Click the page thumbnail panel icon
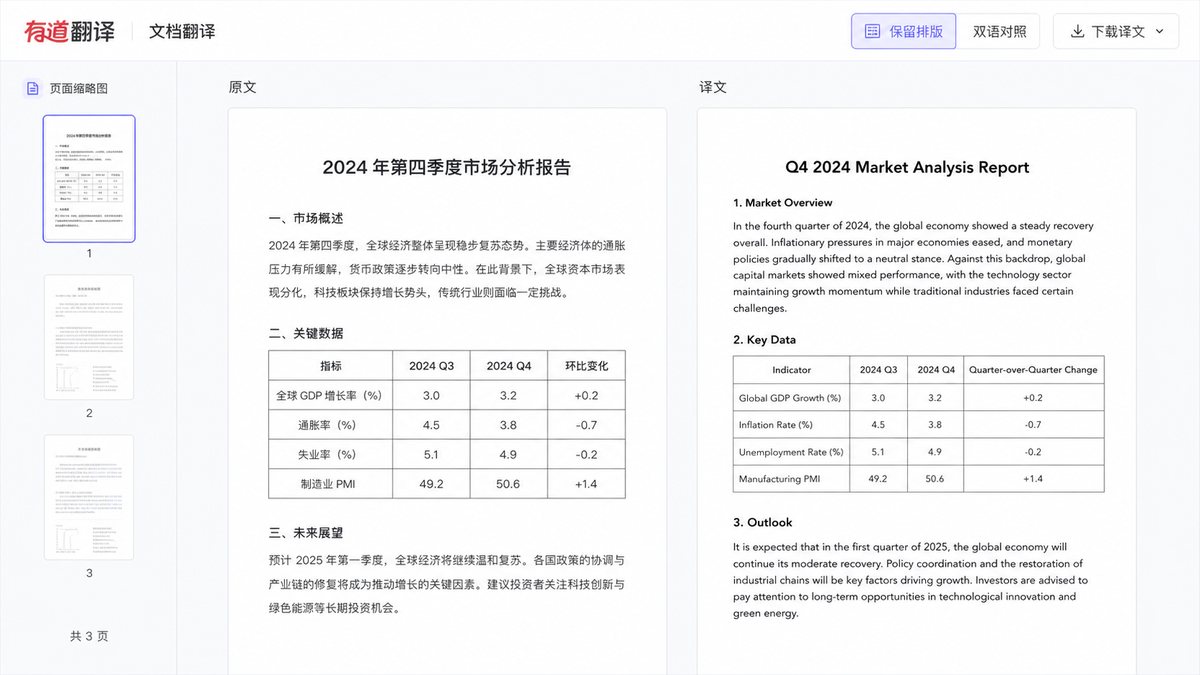 point(33,88)
